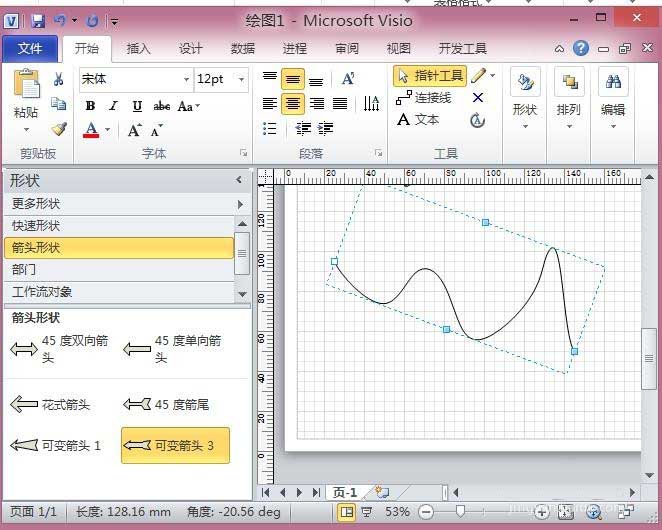
Task: Apply Italic formatting
Action: (x=114, y=106)
